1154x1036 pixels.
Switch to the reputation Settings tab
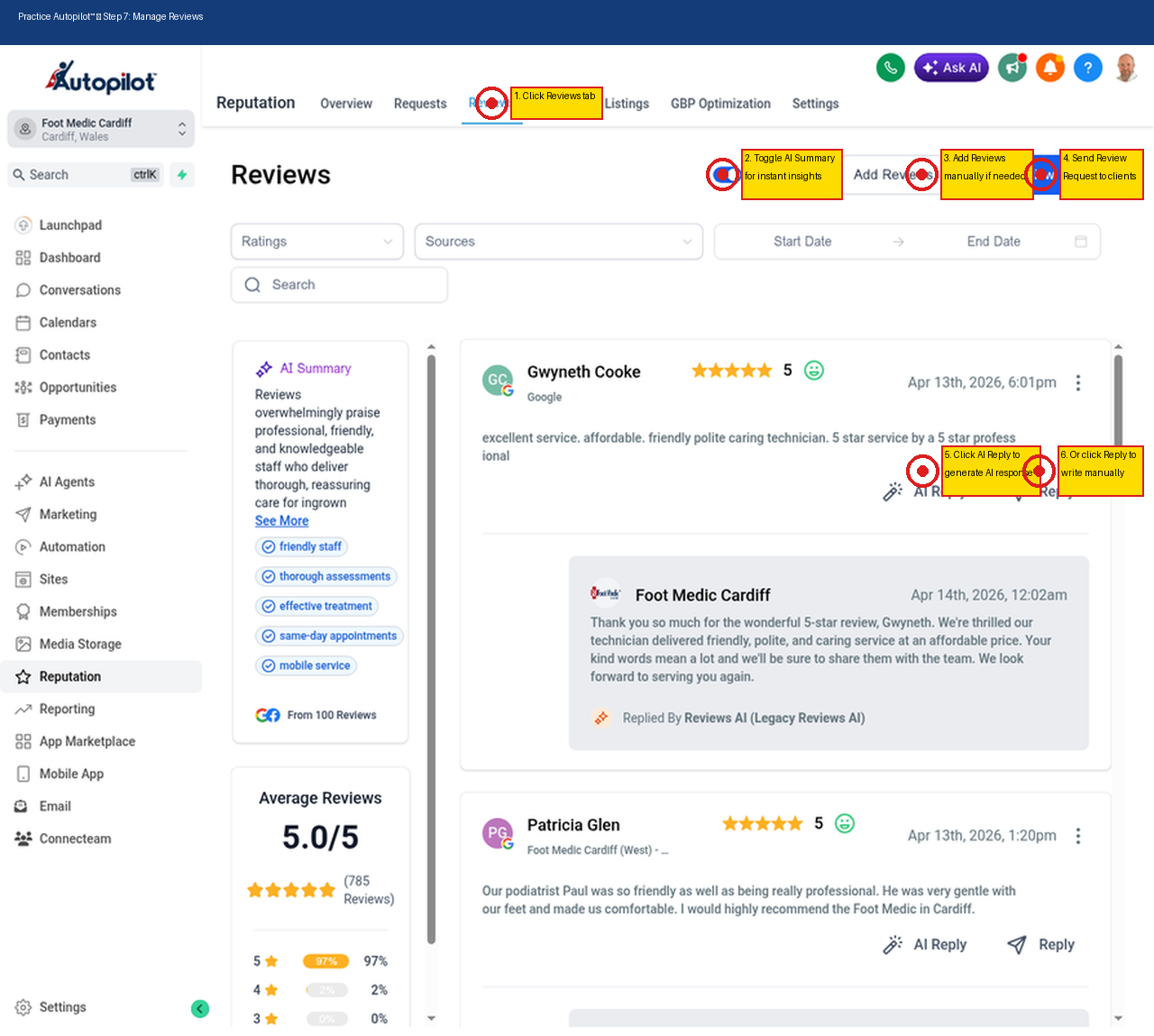(x=815, y=104)
